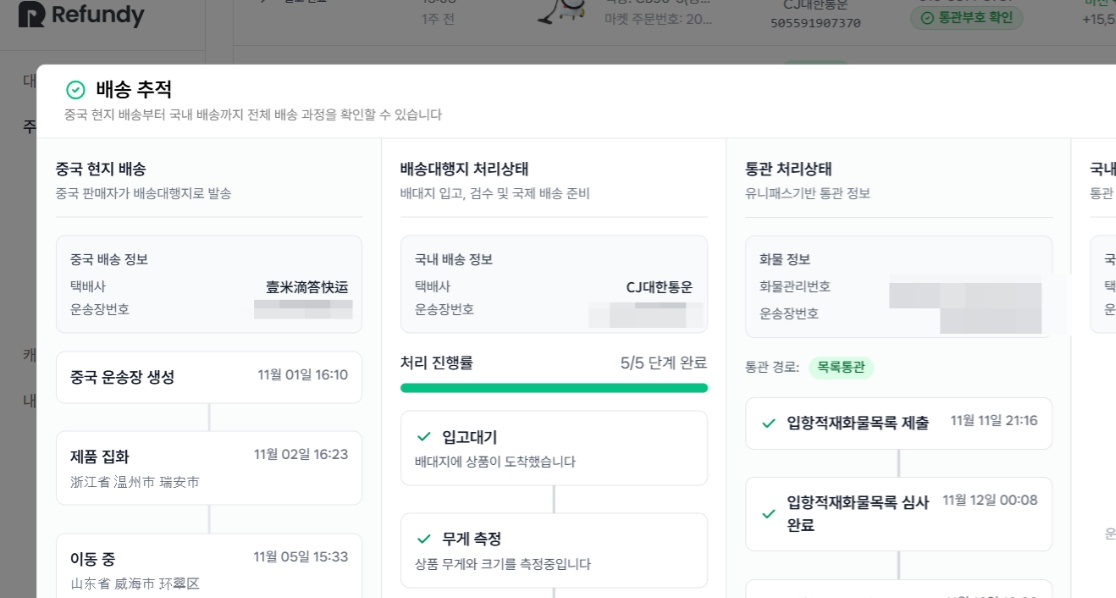The image size is (1116, 598).
Task: Click the Refundy logo icon
Action: tap(31, 14)
